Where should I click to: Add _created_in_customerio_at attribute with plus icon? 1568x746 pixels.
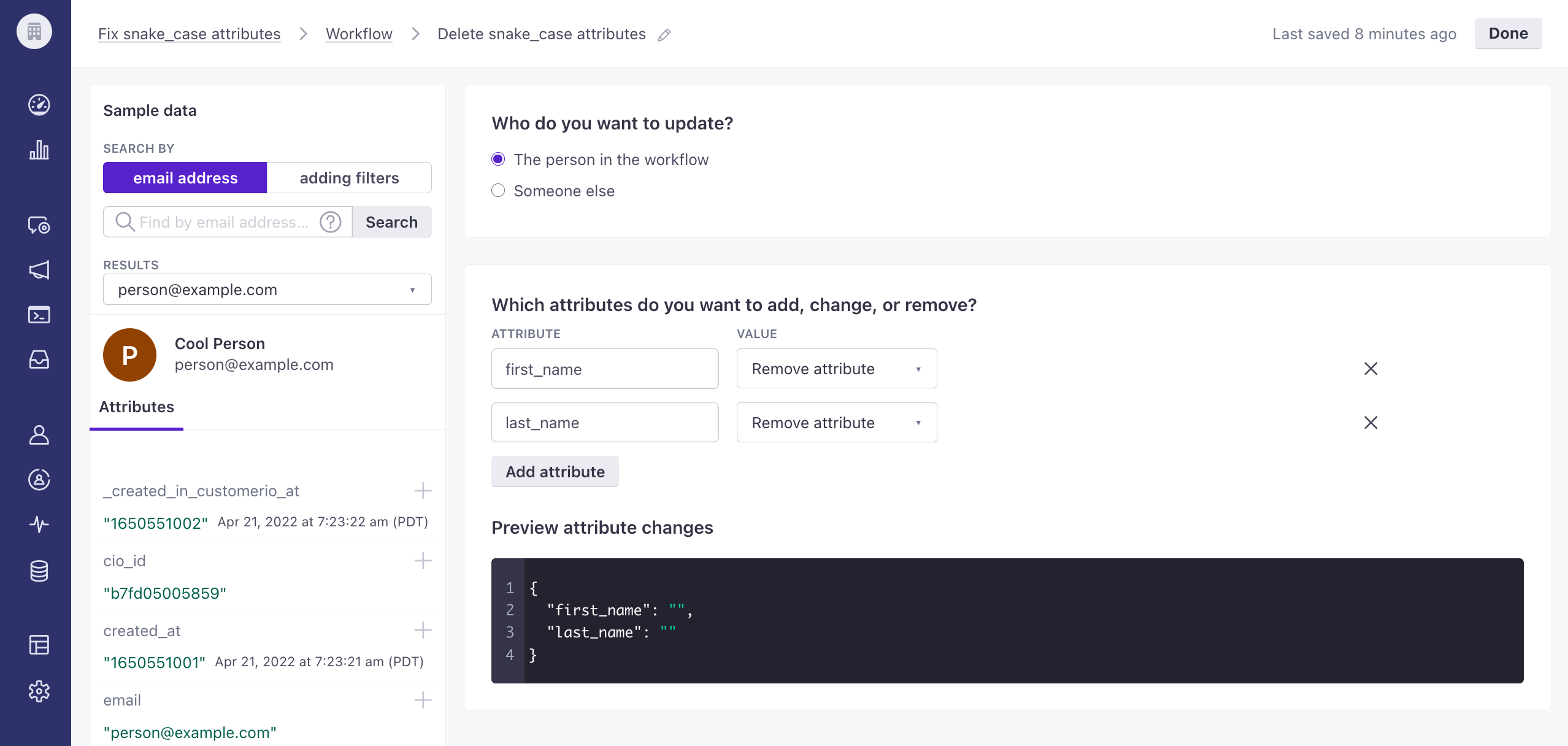[x=423, y=491]
